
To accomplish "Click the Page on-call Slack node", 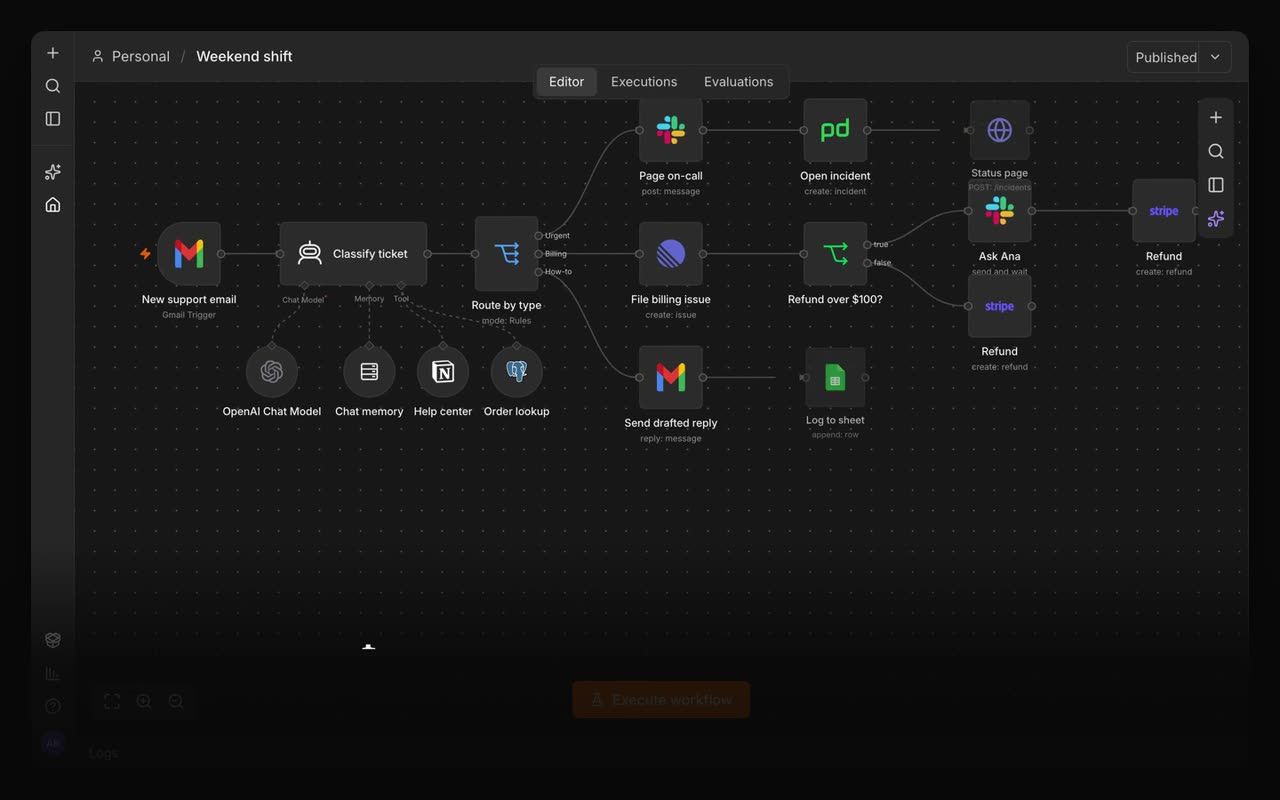I will coord(671,130).
